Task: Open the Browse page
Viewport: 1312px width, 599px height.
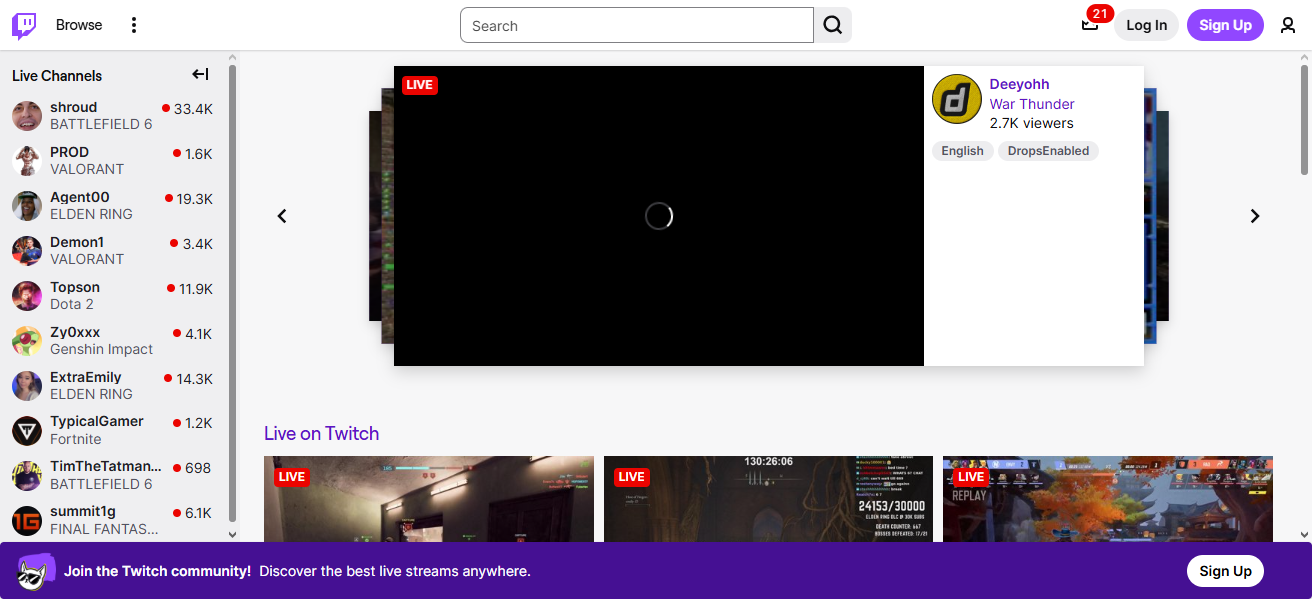Action: [79, 25]
